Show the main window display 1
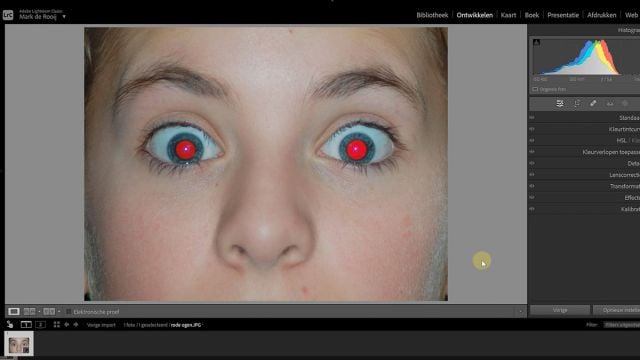Screen dimensions: 640x360 [x=26, y=325]
